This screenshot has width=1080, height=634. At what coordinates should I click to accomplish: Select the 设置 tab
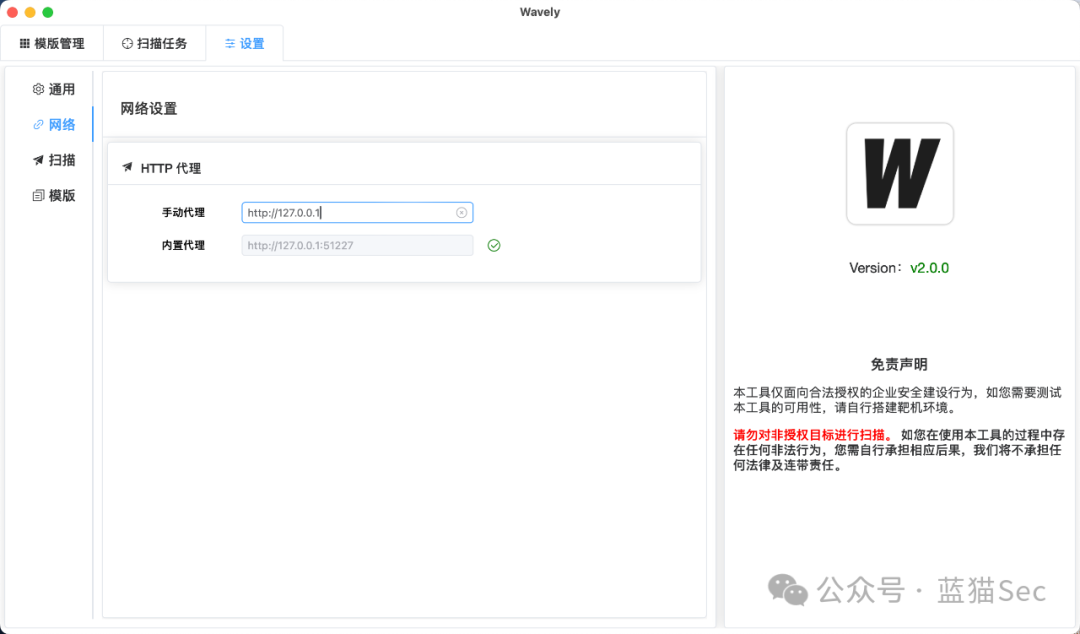tap(245, 43)
